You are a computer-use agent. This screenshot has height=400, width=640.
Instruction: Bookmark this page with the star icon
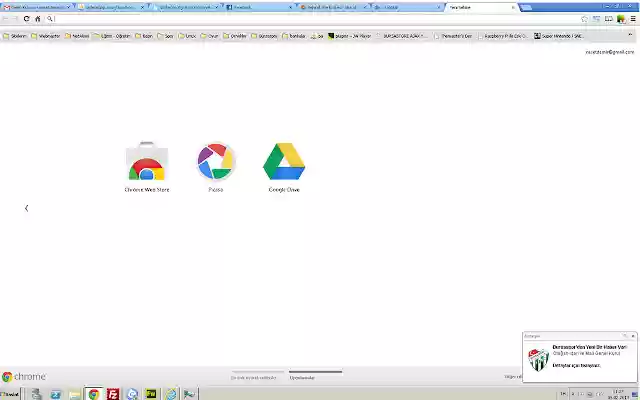(584, 19)
